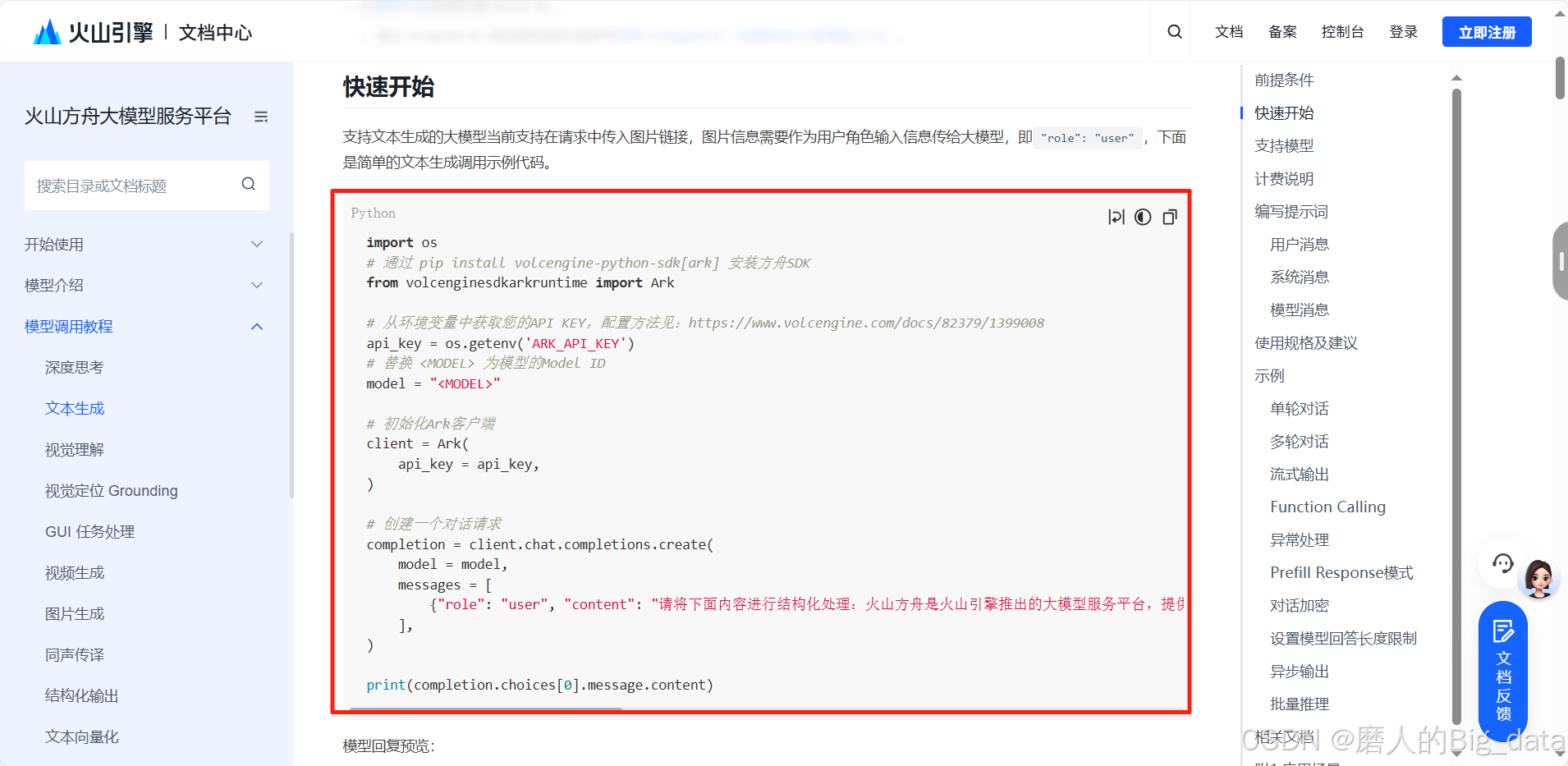Toggle code line wrap icon
The image size is (1568, 766).
(x=1116, y=217)
